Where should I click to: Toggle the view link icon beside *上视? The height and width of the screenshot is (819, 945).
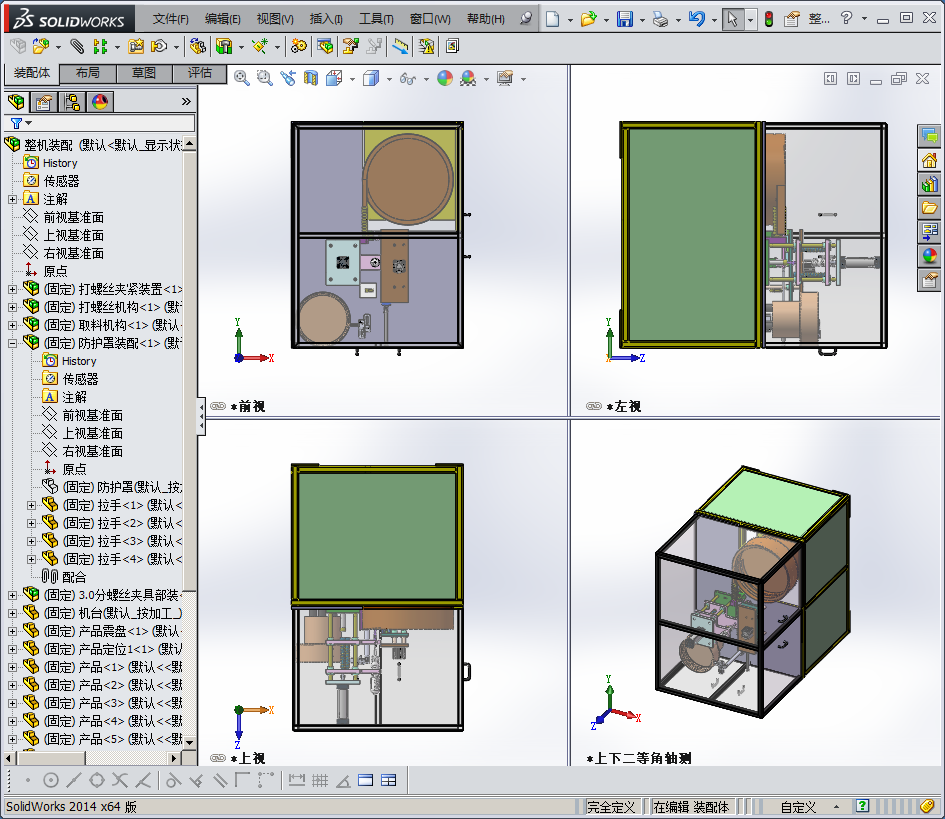pos(218,758)
